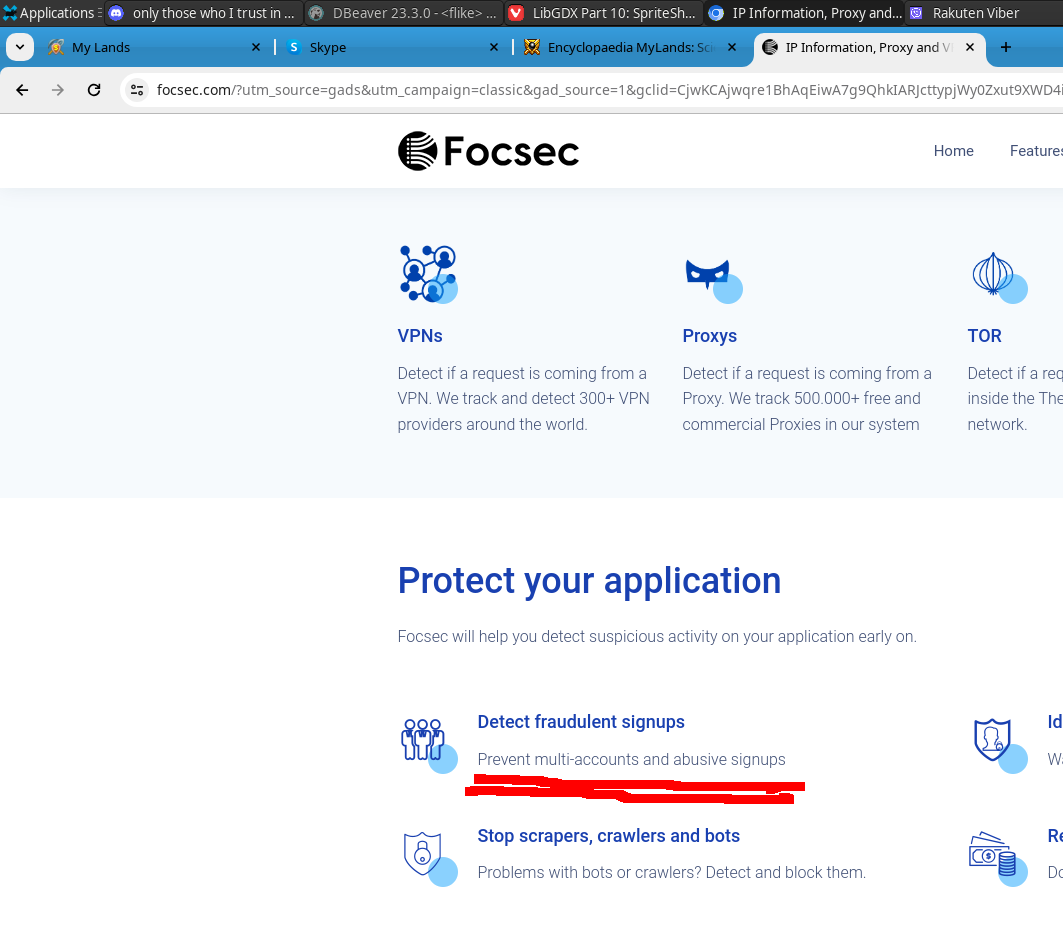Close the Encyclopaedia MyLands tab

[732, 47]
